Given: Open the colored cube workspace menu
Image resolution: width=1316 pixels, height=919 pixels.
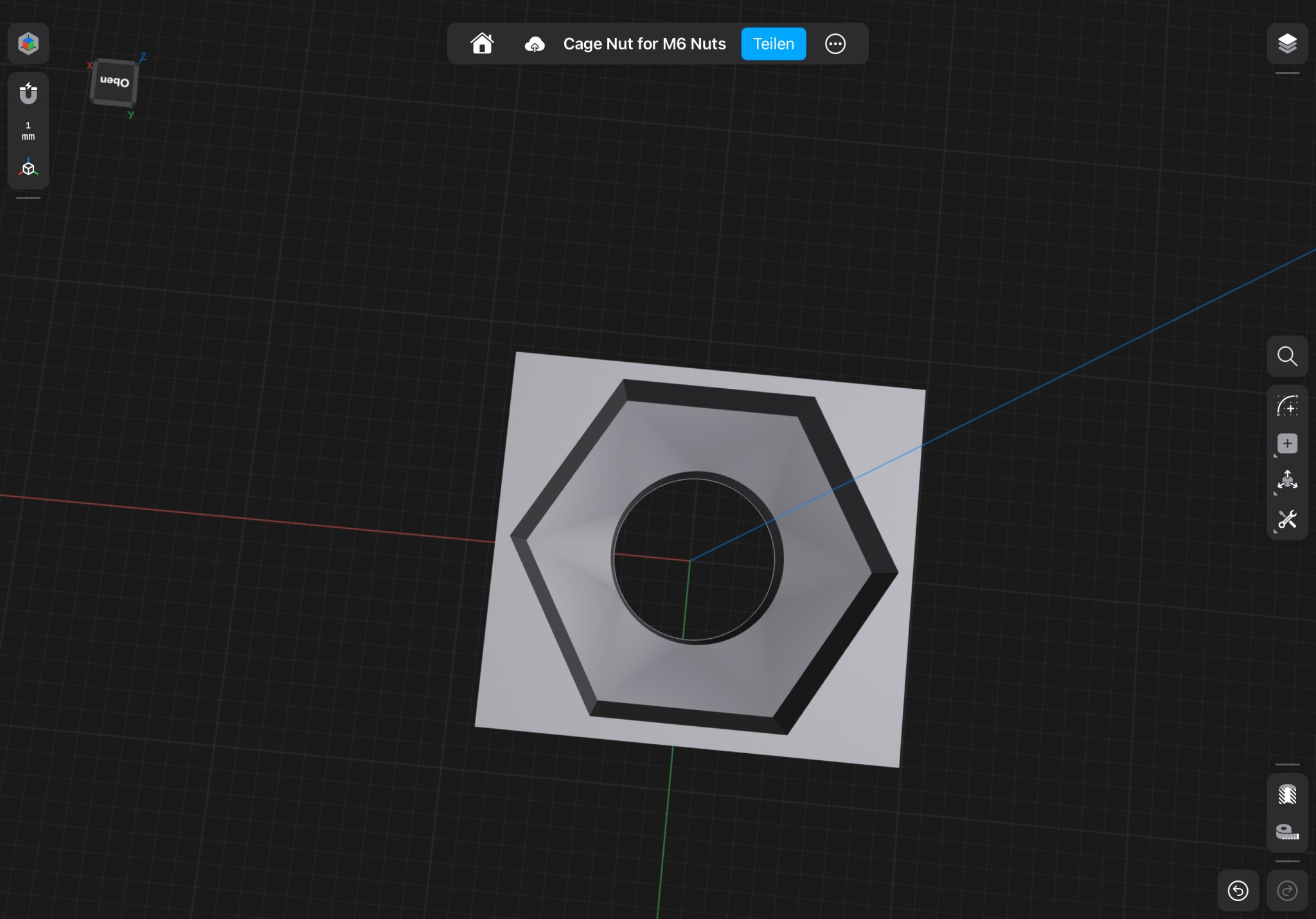Looking at the screenshot, I should [x=28, y=44].
